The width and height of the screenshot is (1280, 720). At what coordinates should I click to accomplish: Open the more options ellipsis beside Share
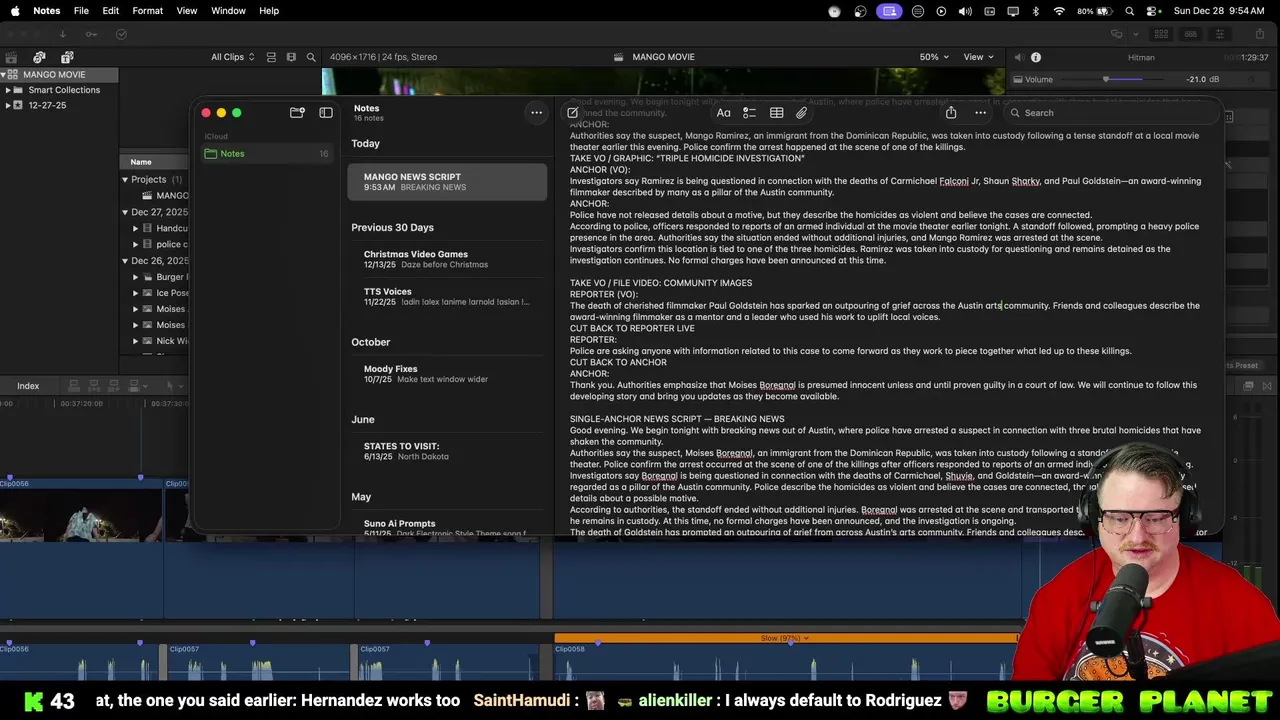coord(980,113)
